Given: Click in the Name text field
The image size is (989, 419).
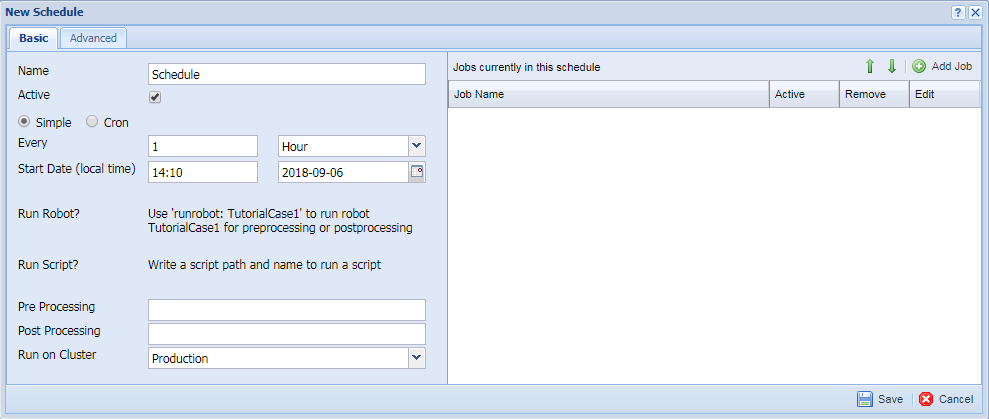Looking at the screenshot, I should [286, 74].
